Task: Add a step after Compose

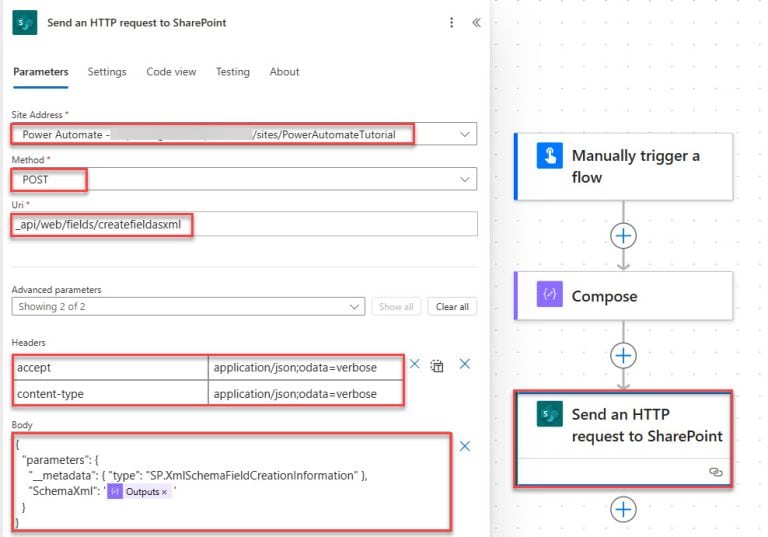Action: 623,355
